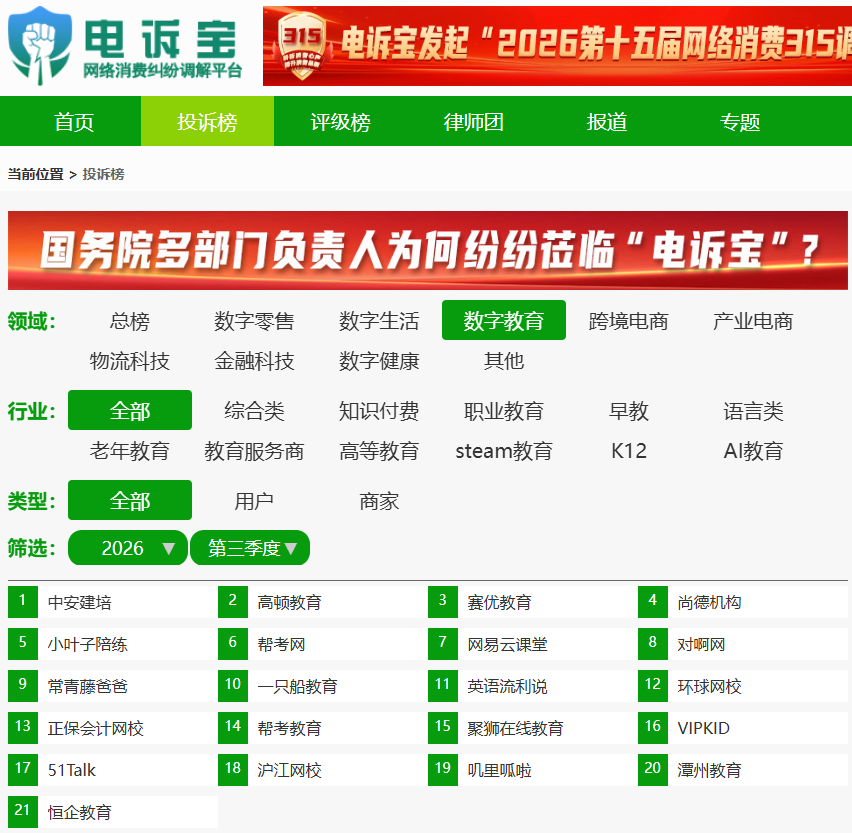Select 数字生活 in domain filters
Image resolution: width=852 pixels, height=833 pixels.
coord(379,321)
